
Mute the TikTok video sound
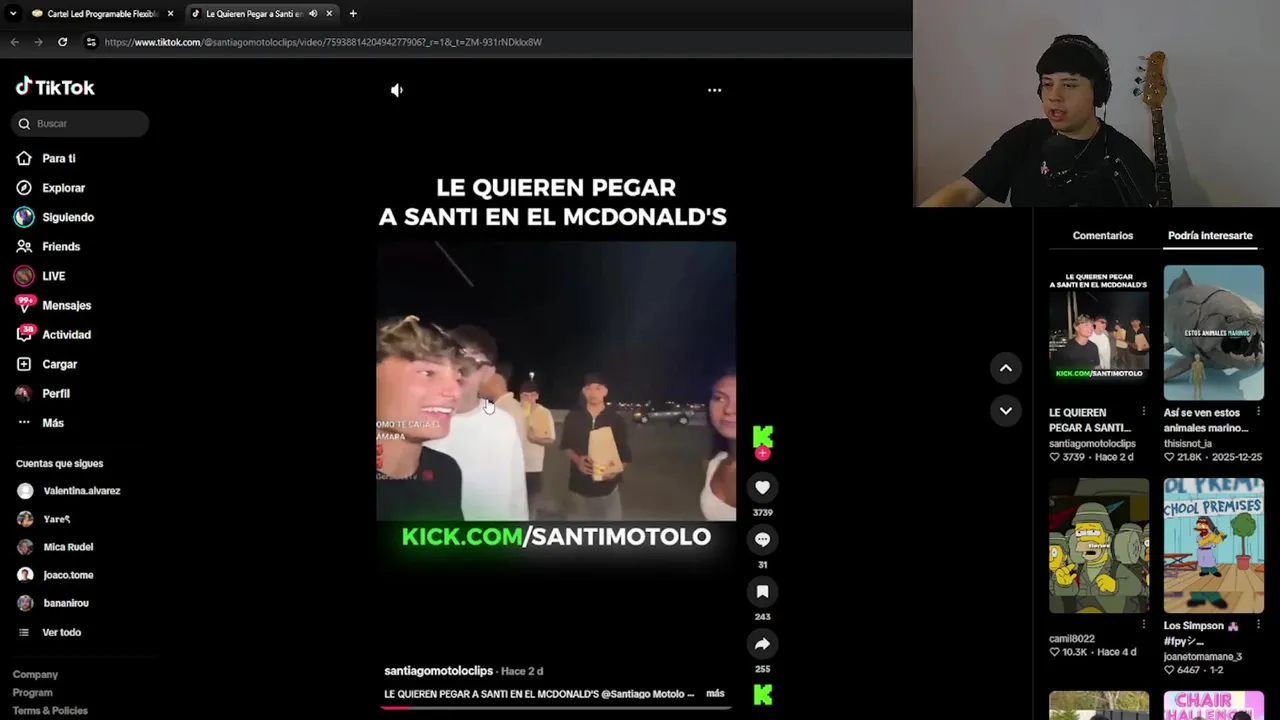coord(397,90)
